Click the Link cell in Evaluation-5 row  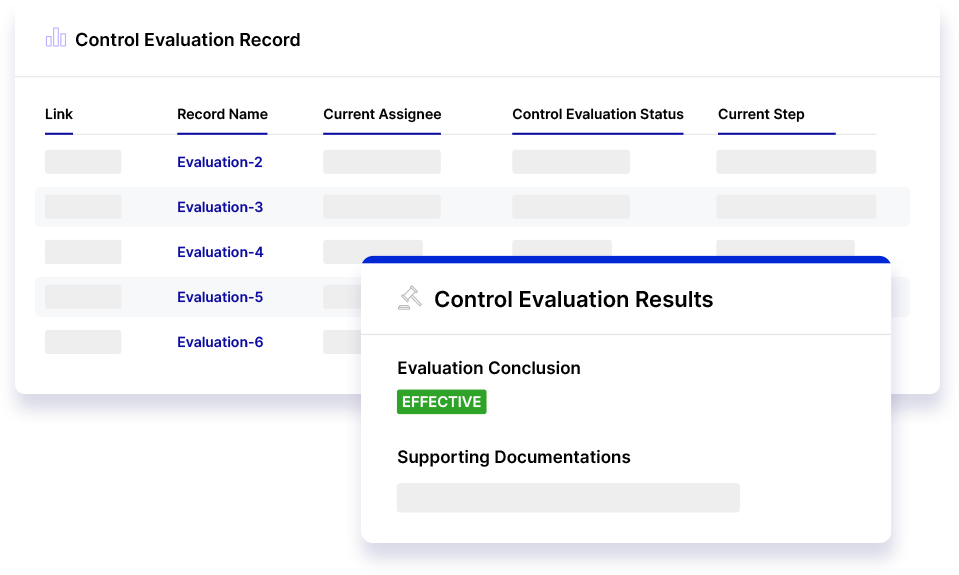[x=83, y=297]
